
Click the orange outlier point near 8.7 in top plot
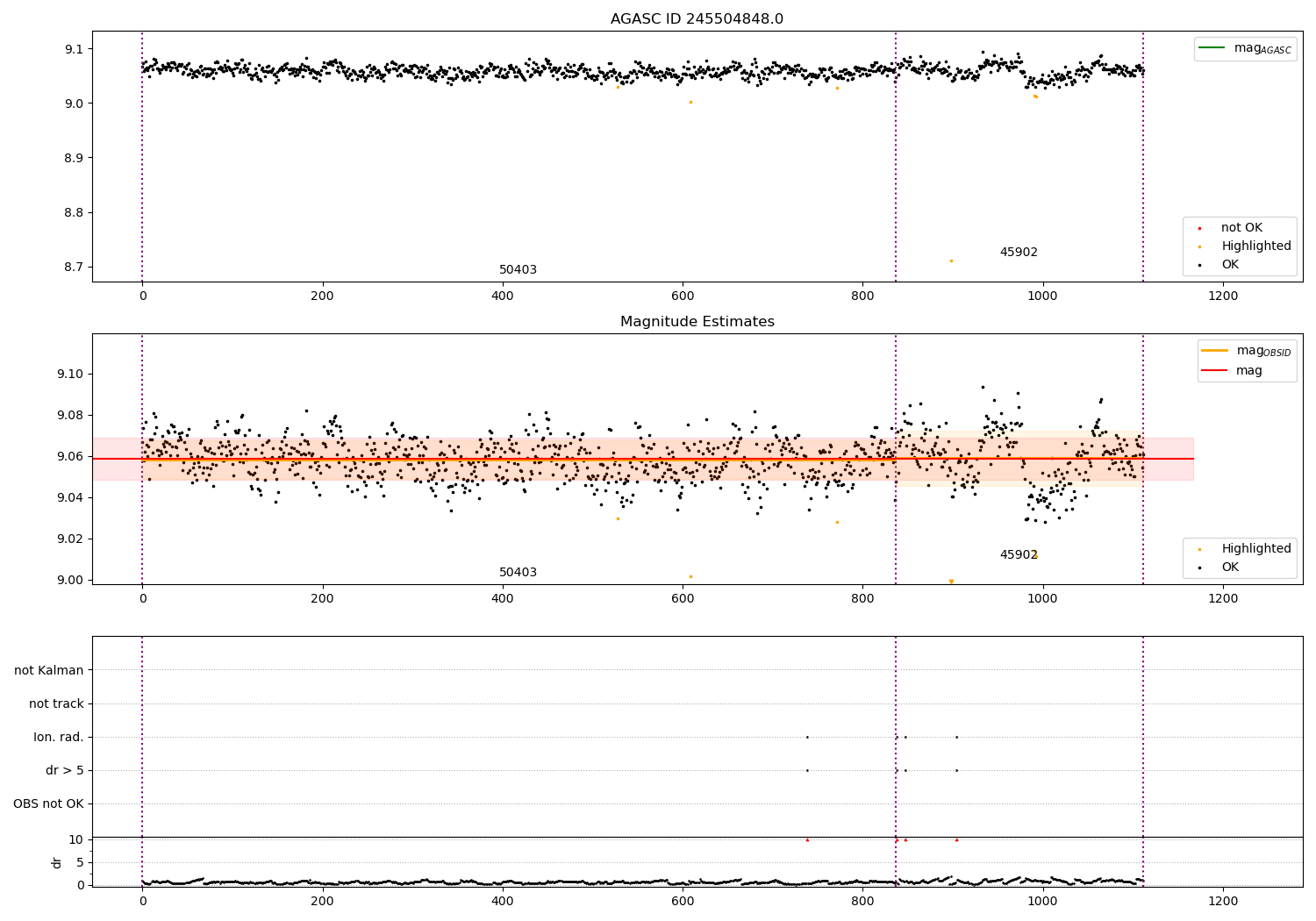pyautogui.click(x=951, y=261)
